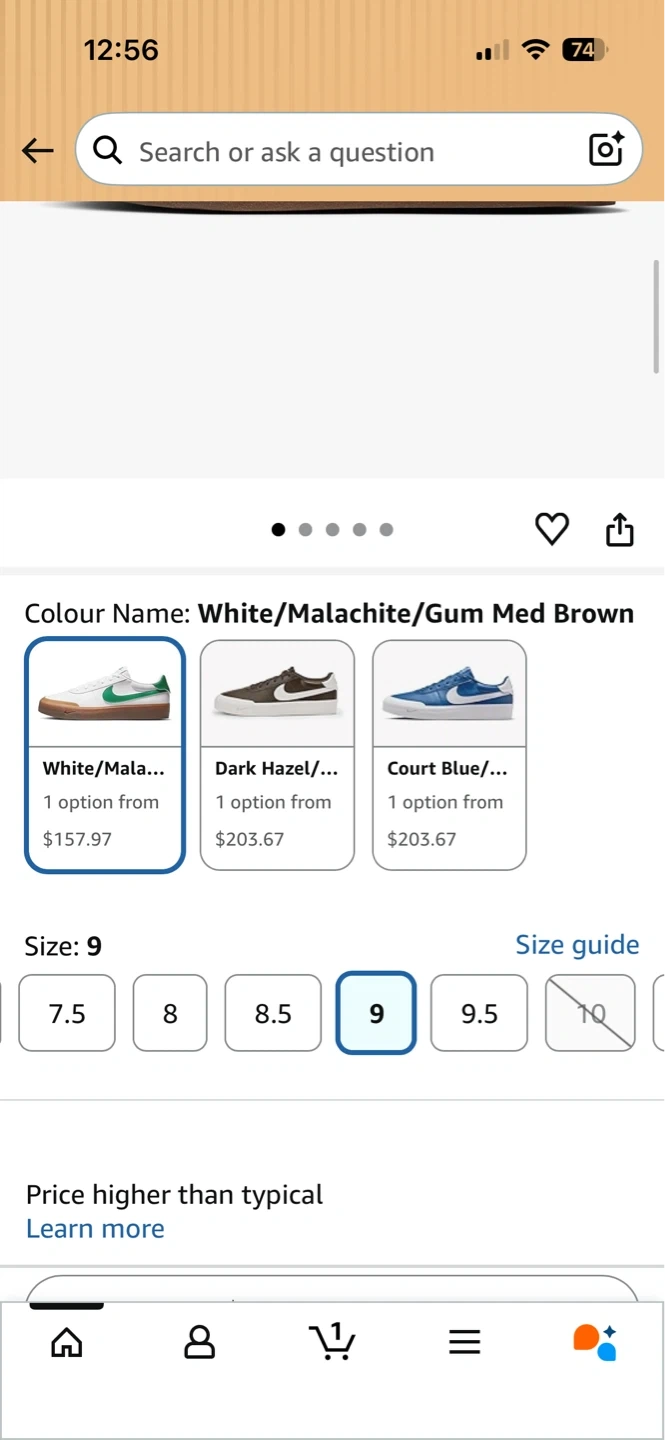665x1440 pixels.
Task: Jump to the second image carousel dot
Action: [305, 530]
